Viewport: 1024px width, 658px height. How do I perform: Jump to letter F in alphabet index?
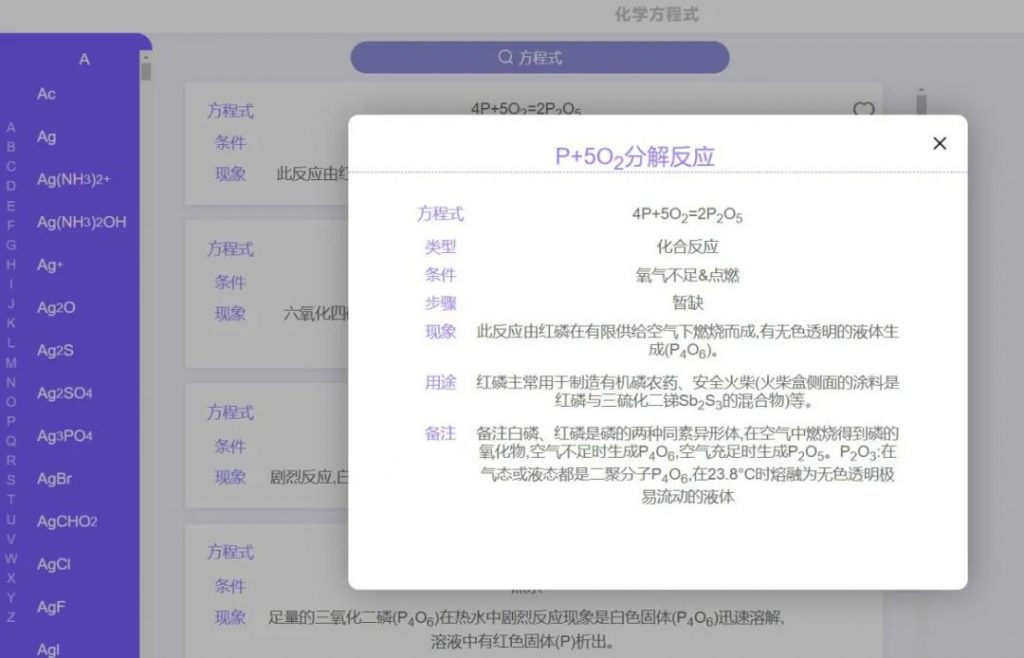(11, 225)
